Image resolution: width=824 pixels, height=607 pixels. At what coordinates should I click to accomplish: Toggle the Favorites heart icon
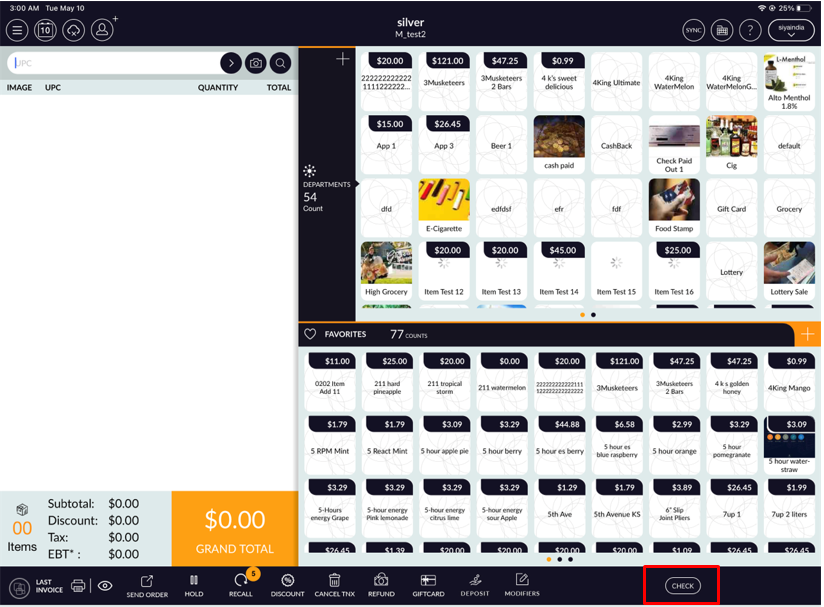pyautogui.click(x=310, y=334)
